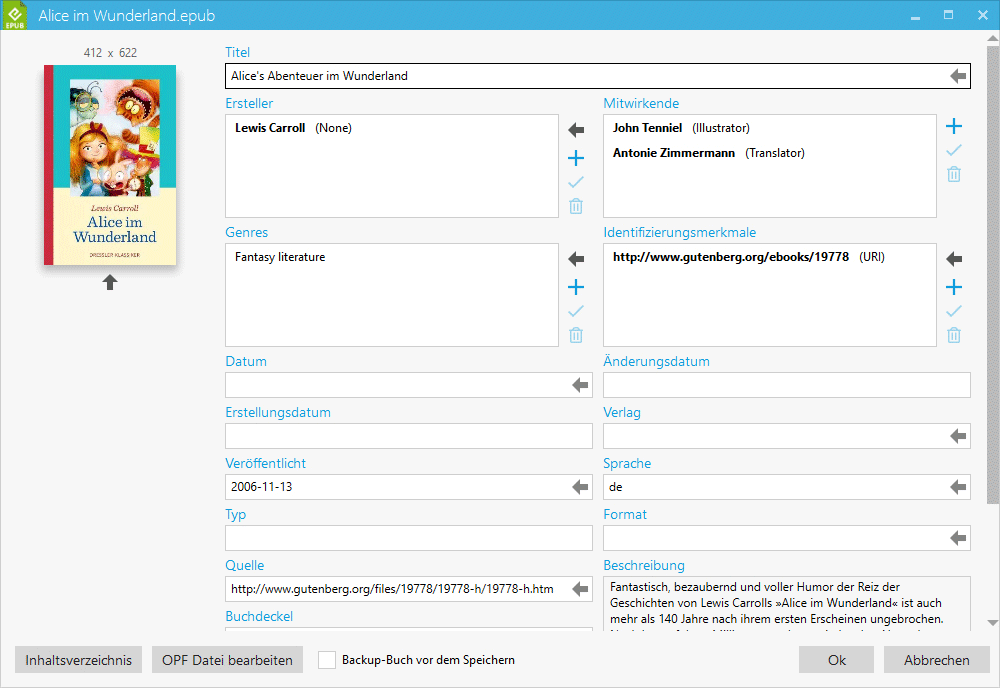Click the plus icon to add an Ersteller

click(x=576, y=158)
